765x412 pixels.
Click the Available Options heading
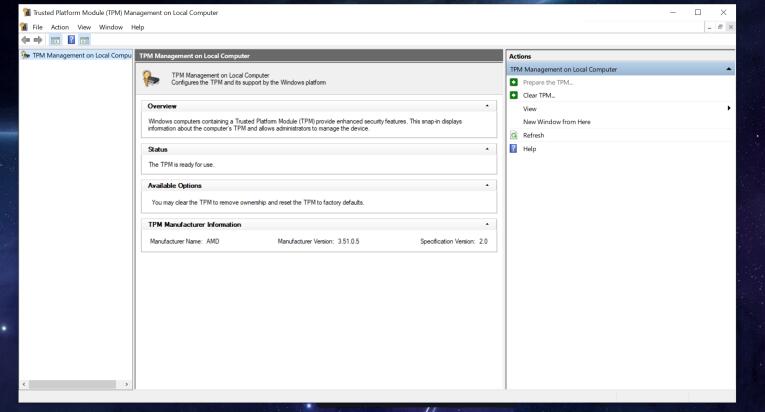175,185
